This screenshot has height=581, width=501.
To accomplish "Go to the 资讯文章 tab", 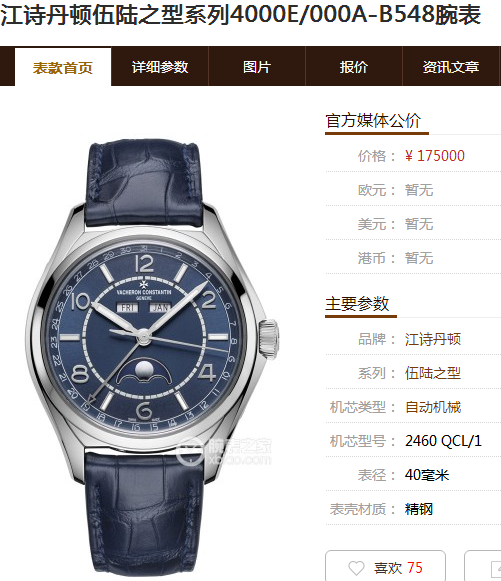I will tap(451, 67).
